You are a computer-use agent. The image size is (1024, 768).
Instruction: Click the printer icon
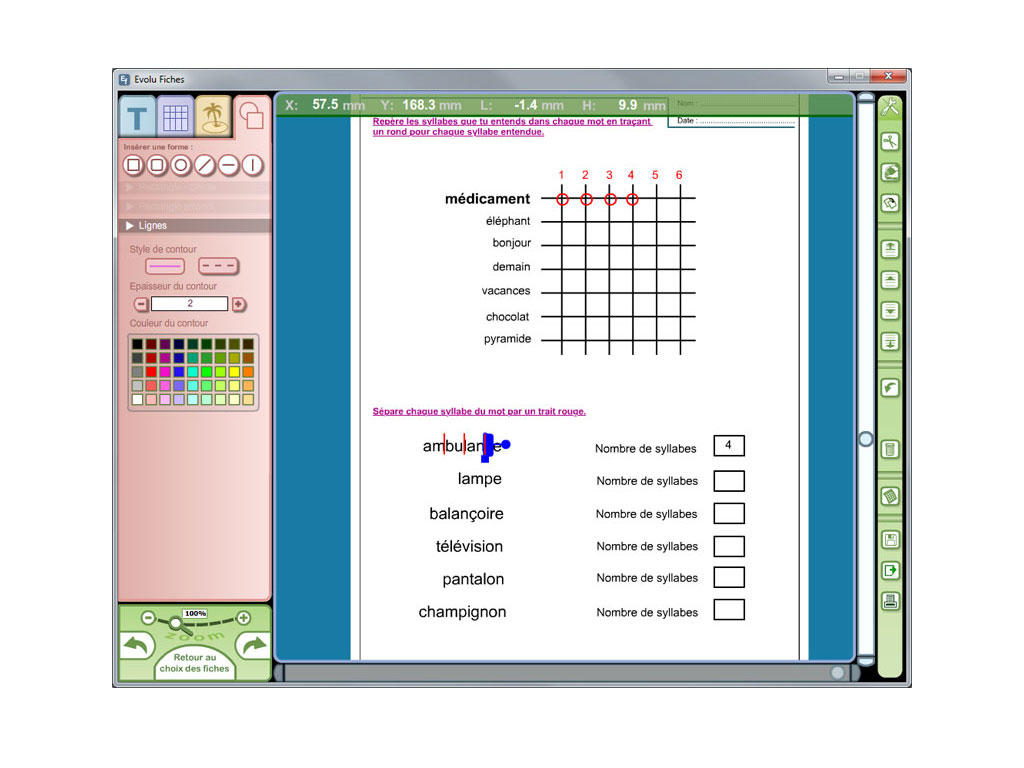coord(889,601)
